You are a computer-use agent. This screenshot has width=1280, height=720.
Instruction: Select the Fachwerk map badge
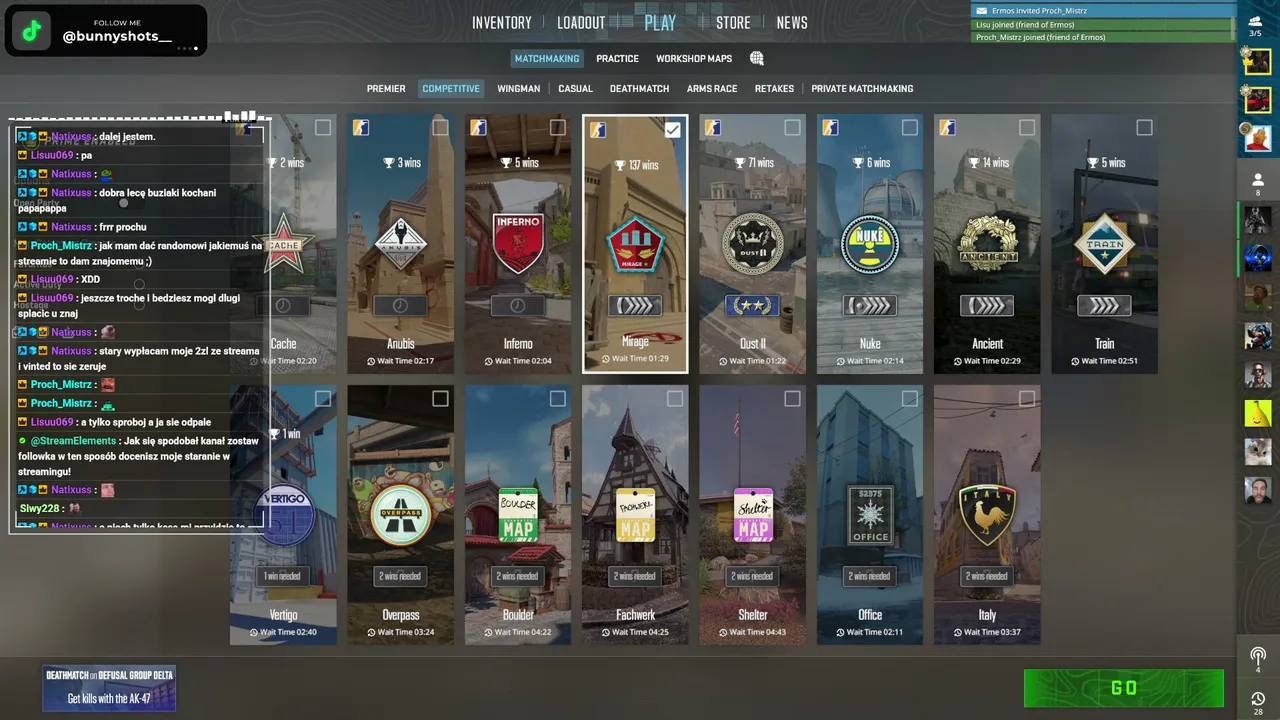click(635, 515)
